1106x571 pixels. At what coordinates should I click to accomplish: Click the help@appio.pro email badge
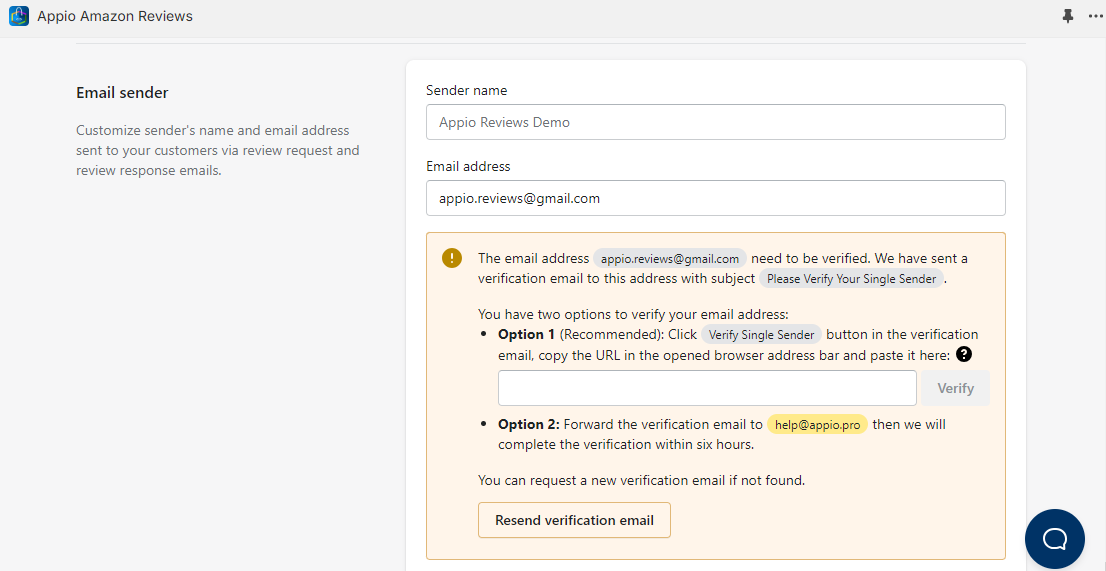click(x=817, y=424)
